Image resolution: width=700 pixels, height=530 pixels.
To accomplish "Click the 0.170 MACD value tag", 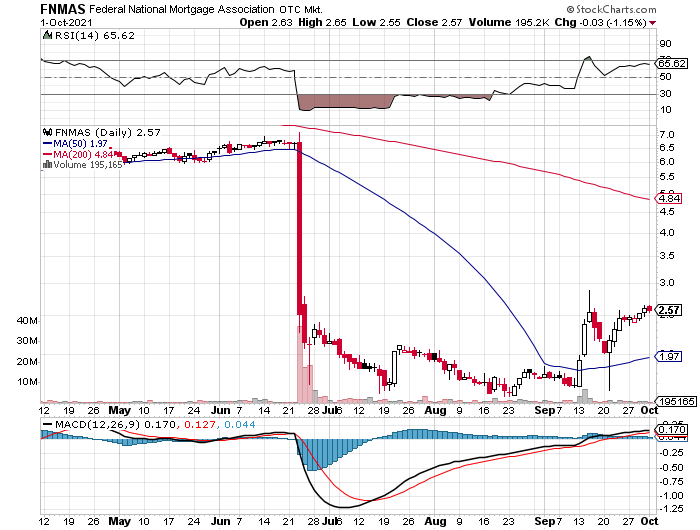I will (671, 430).
